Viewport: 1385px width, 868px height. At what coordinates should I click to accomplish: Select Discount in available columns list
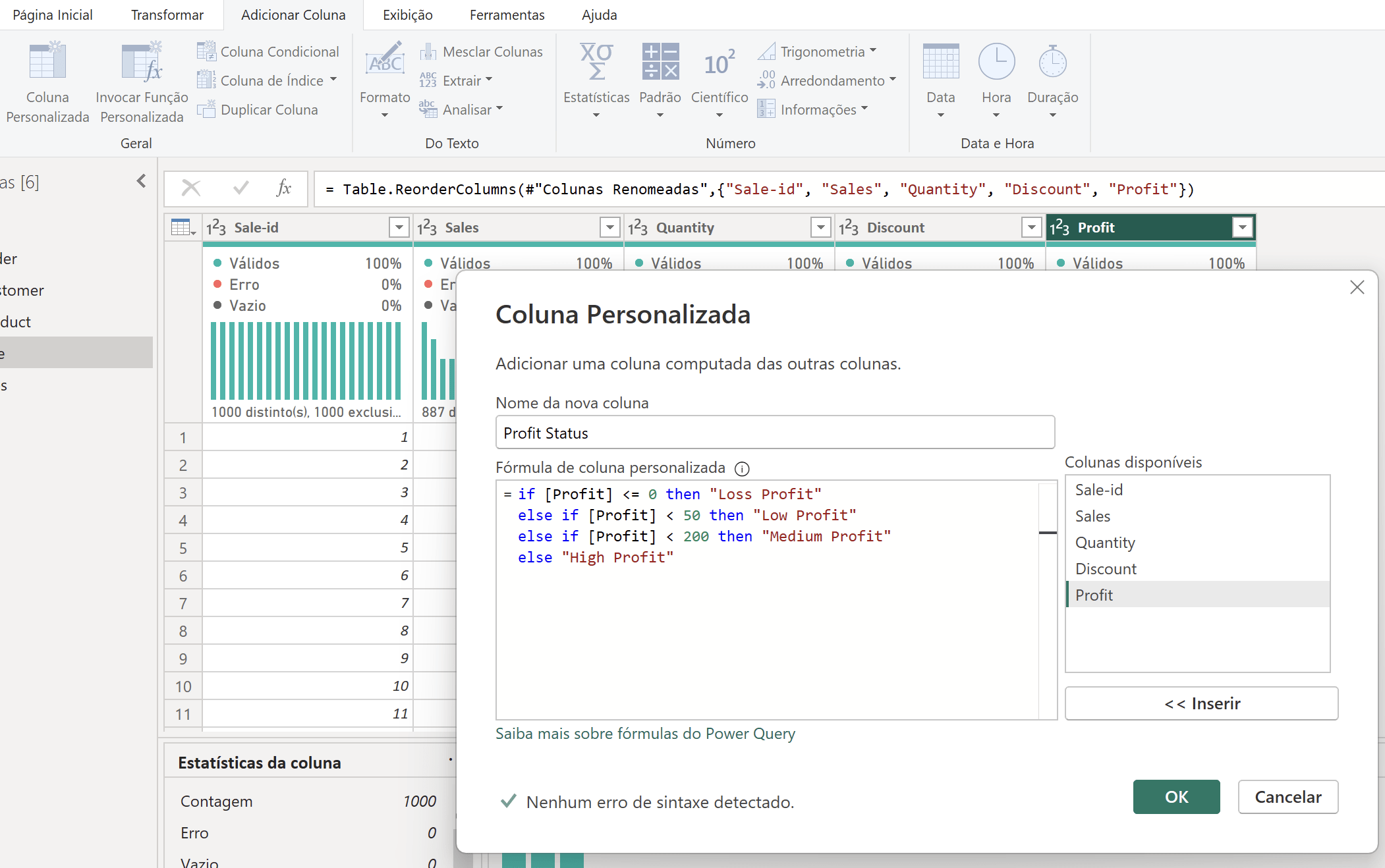pyautogui.click(x=1106, y=569)
